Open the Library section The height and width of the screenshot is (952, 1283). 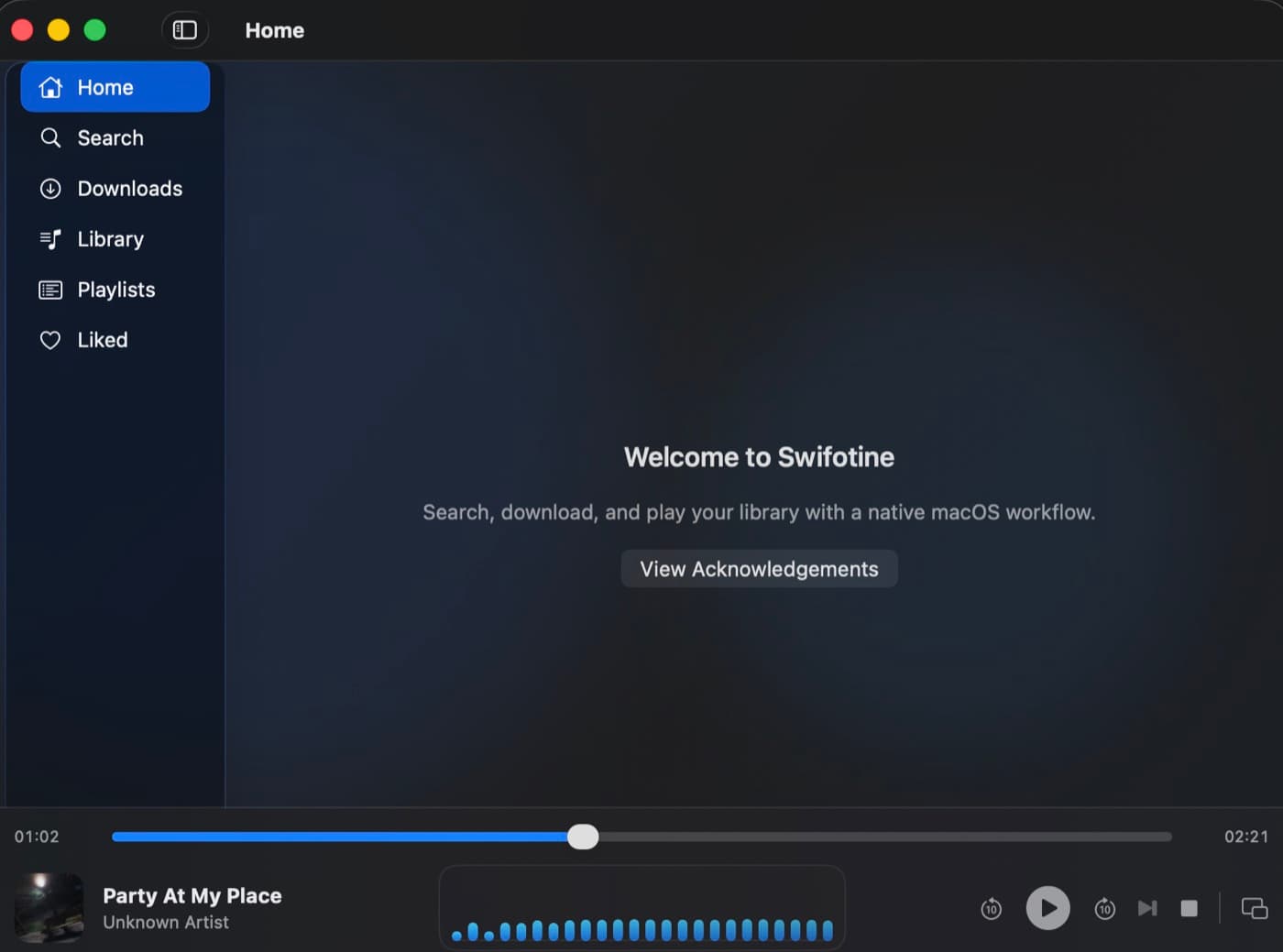click(x=110, y=239)
